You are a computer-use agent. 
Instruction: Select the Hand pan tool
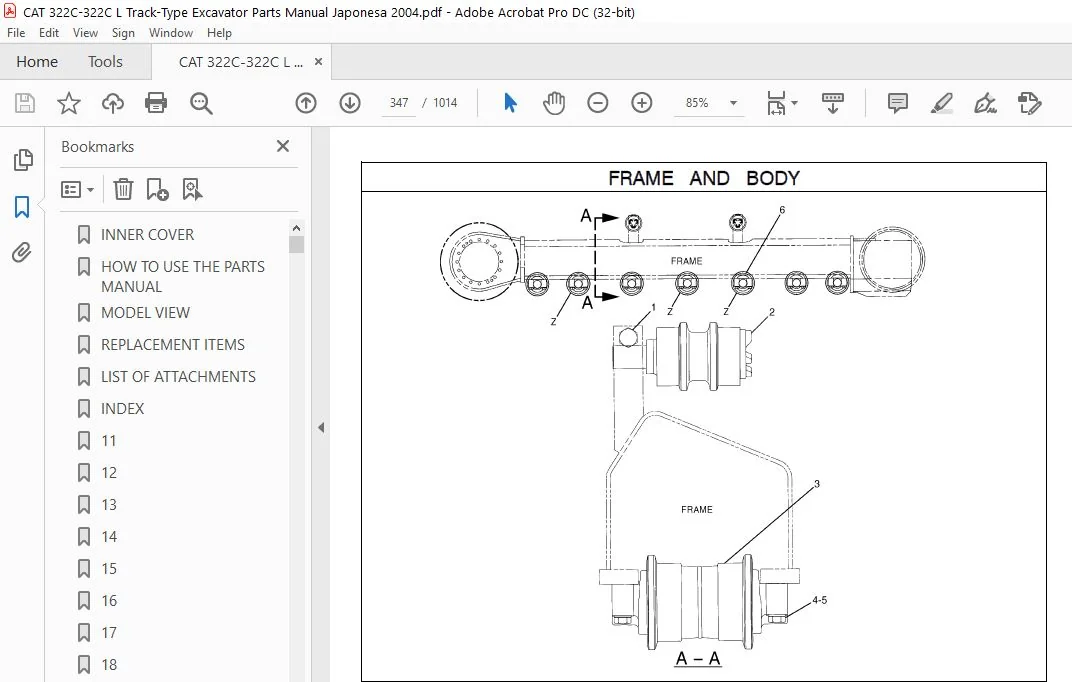(x=554, y=103)
